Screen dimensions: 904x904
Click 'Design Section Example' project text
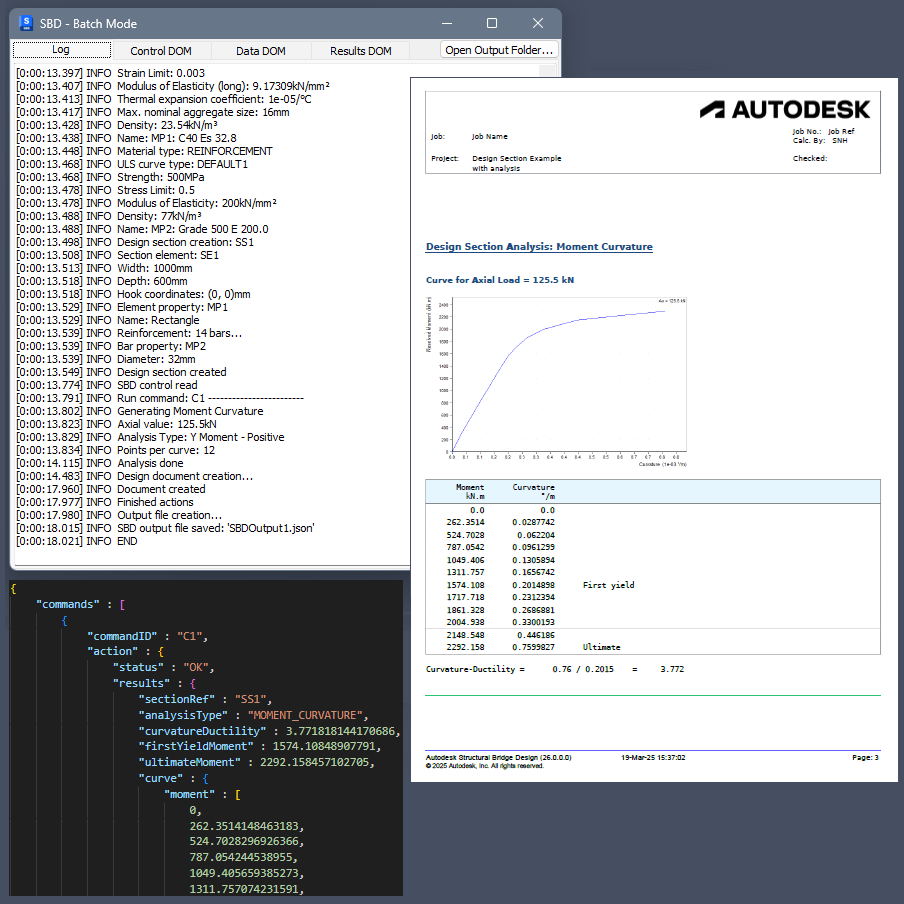[x=517, y=159]
